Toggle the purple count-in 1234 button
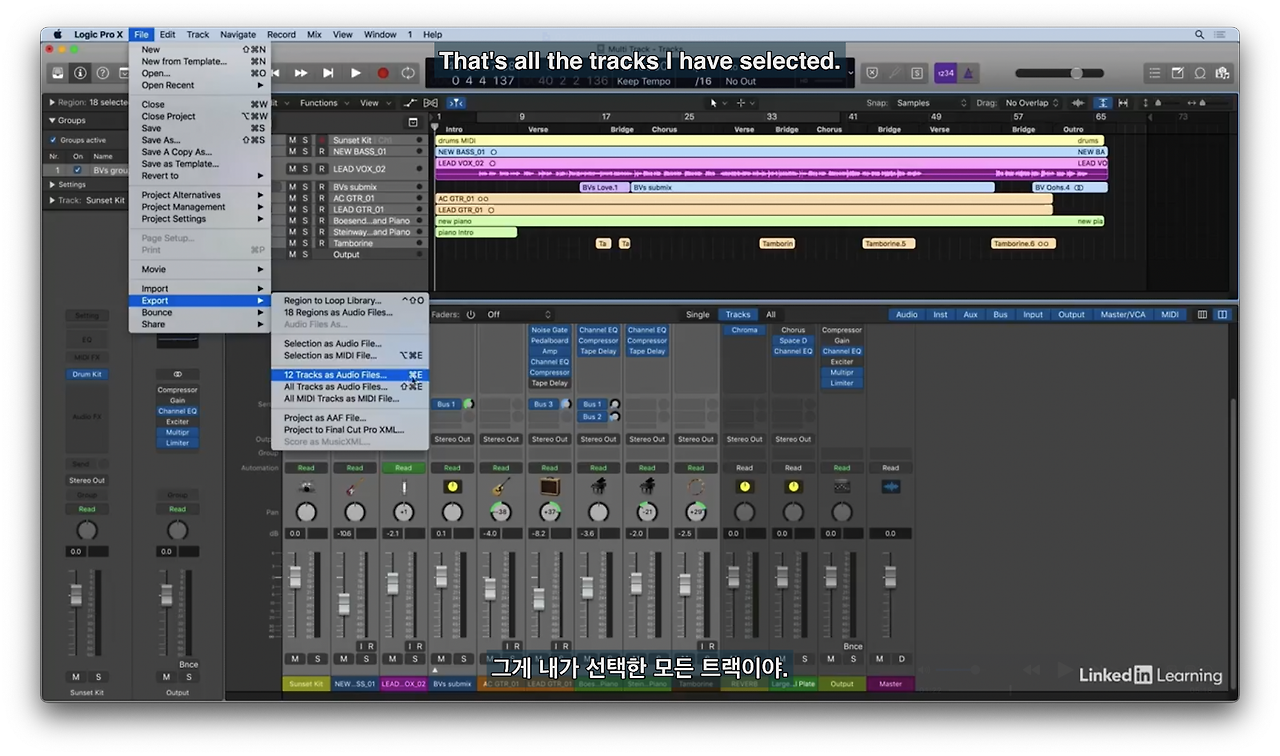The image size is (1280, 756). coord(945,73)
